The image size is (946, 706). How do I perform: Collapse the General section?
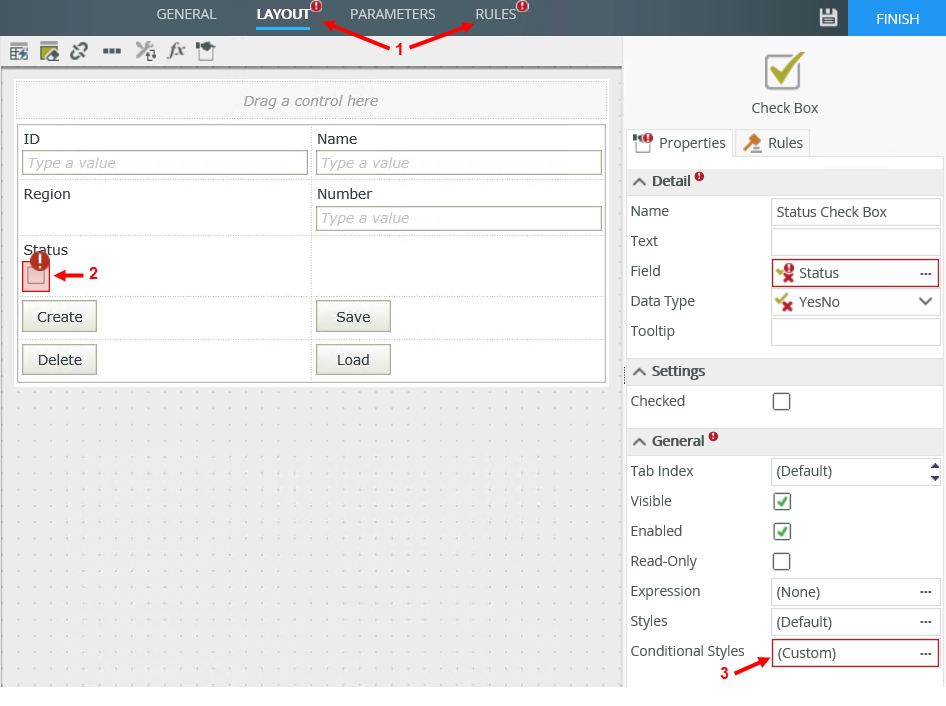click(640, 442)
